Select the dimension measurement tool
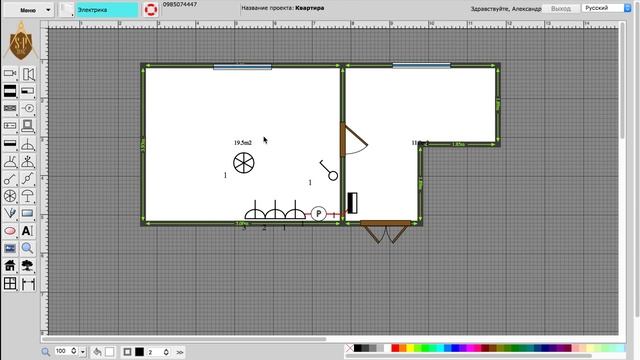The width and height of the screenshot is (640, 360). pyautogui.click(x=28, y=283)
